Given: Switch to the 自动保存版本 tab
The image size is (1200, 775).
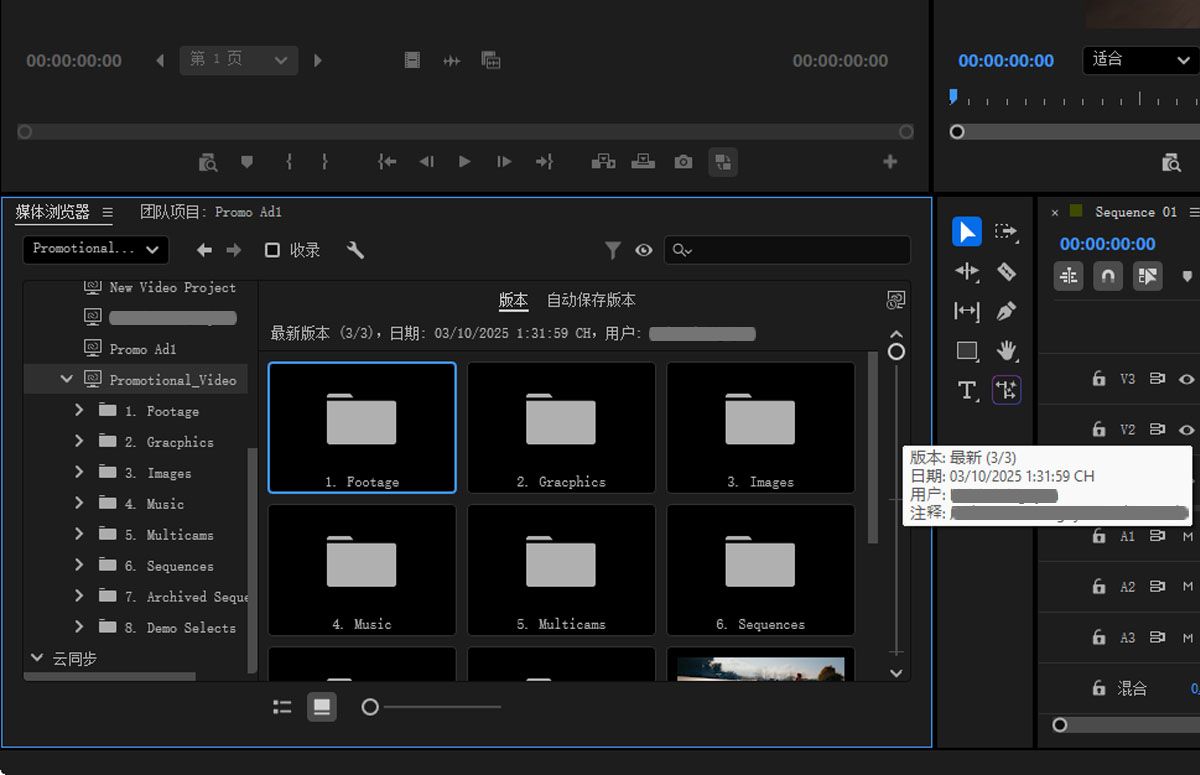Looking at the screenshot, I should pyautogui.click(x=591, y=300).
